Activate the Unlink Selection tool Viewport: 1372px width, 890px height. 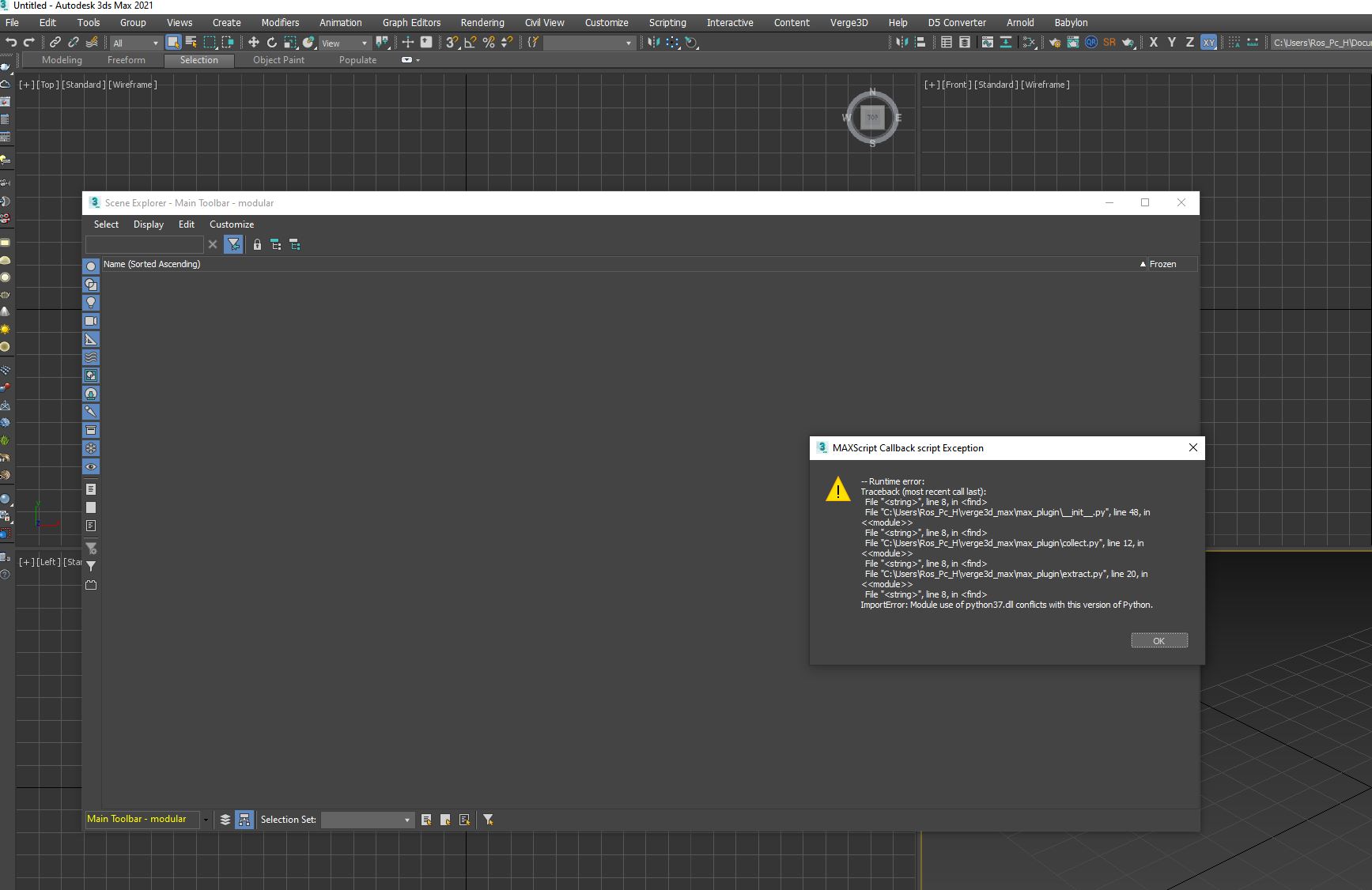click(74, 42)
